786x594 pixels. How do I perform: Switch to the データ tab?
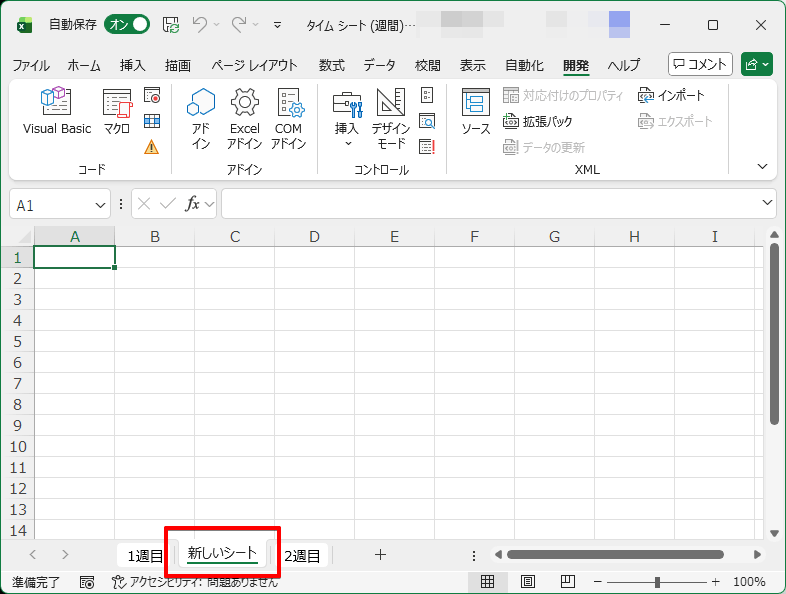379,66
